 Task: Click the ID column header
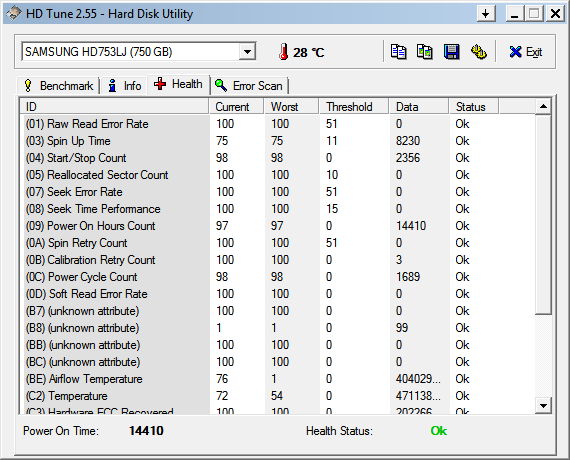coord(114,107)
